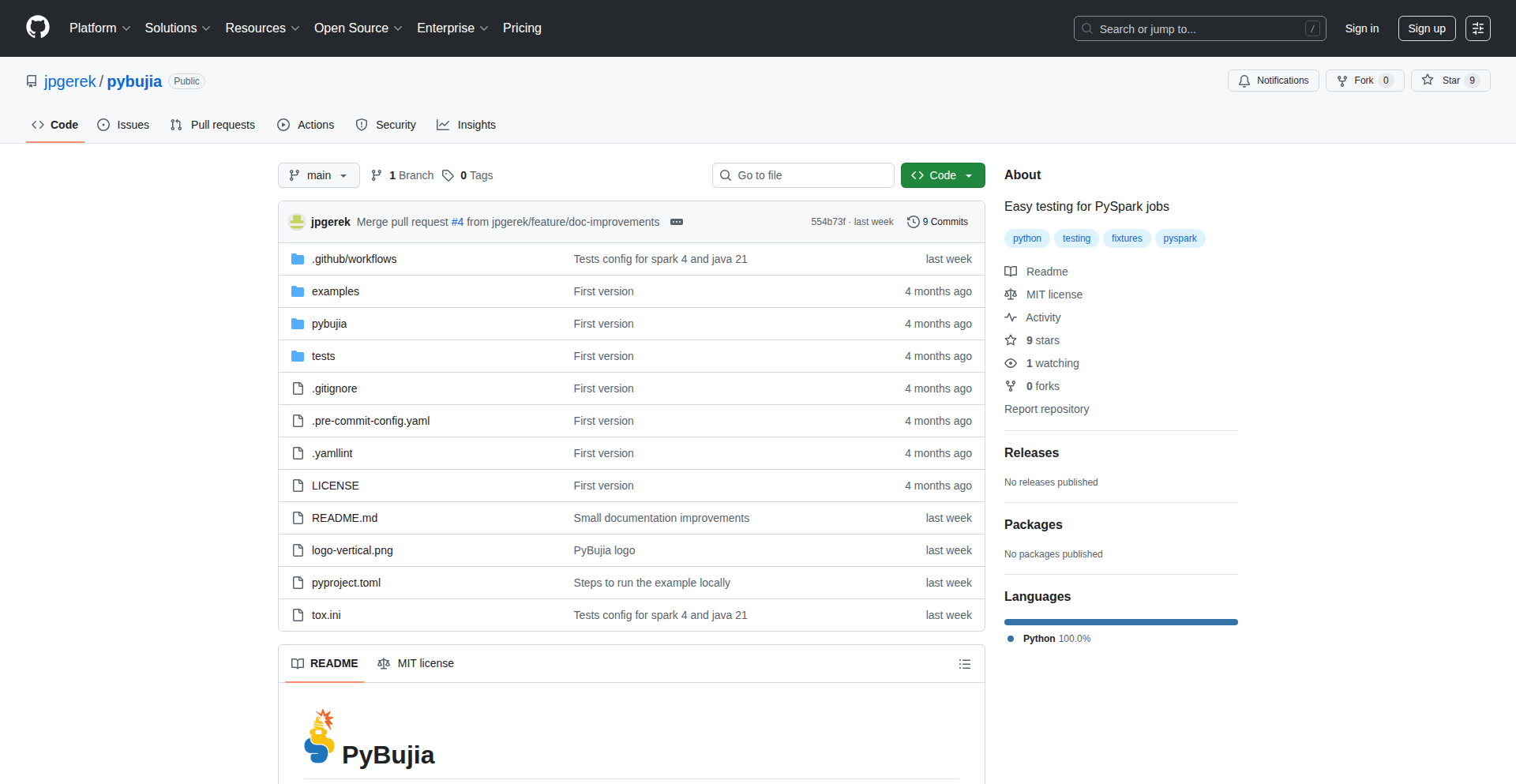Click the examples folder icon
Screen dimensions: 1516x784
coord(298,291)
